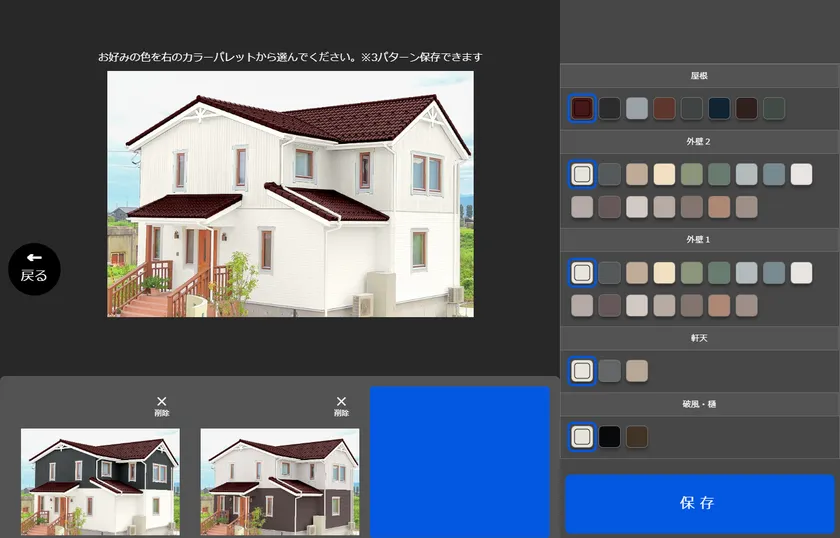This screenshot has height=538, width=840.
Task: Click the 軒天 section header
Action: 700,339
